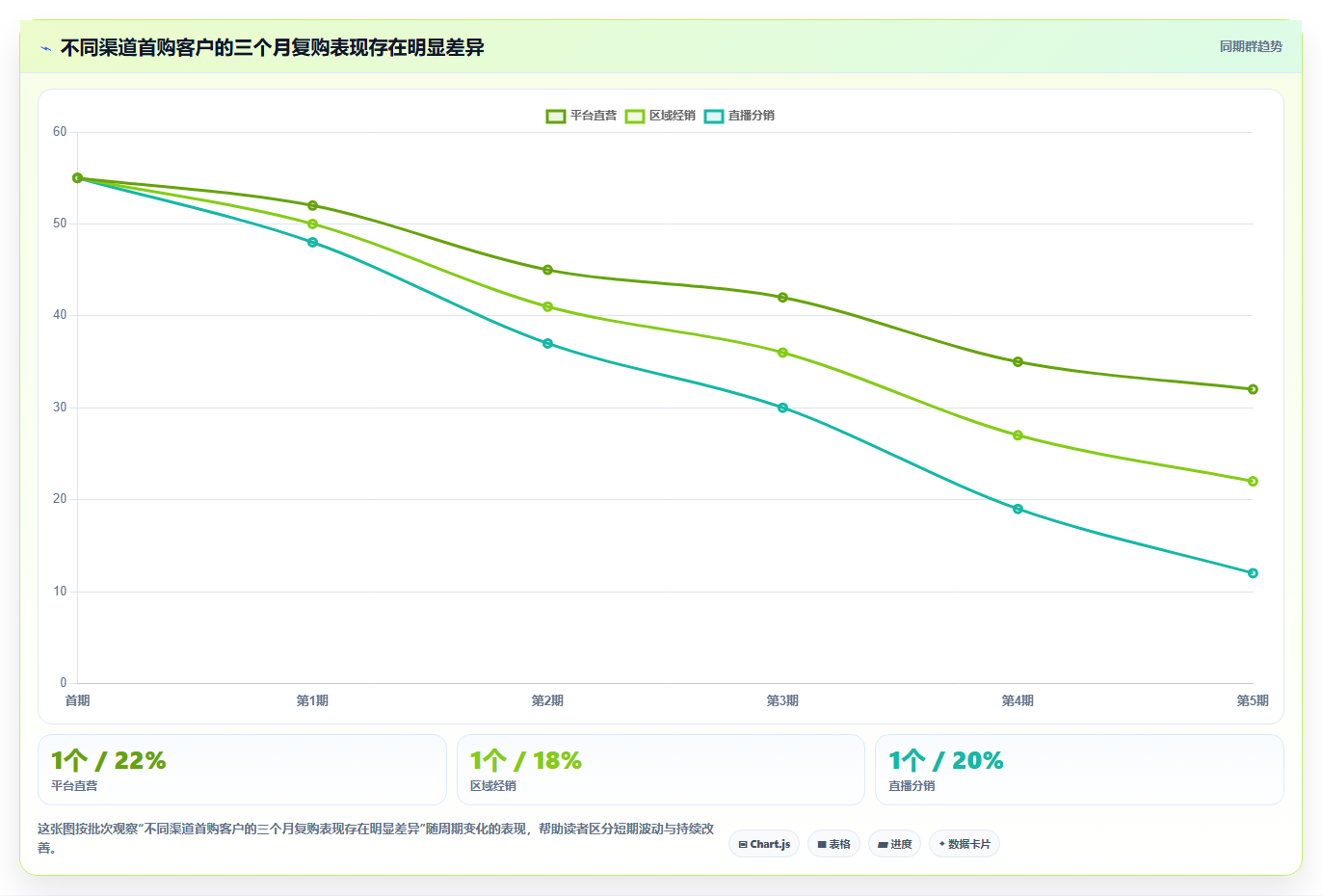This screenshot has width=1322, height=896.
Task: Click the y-axis value 50
Action: [x=60, y=224]
